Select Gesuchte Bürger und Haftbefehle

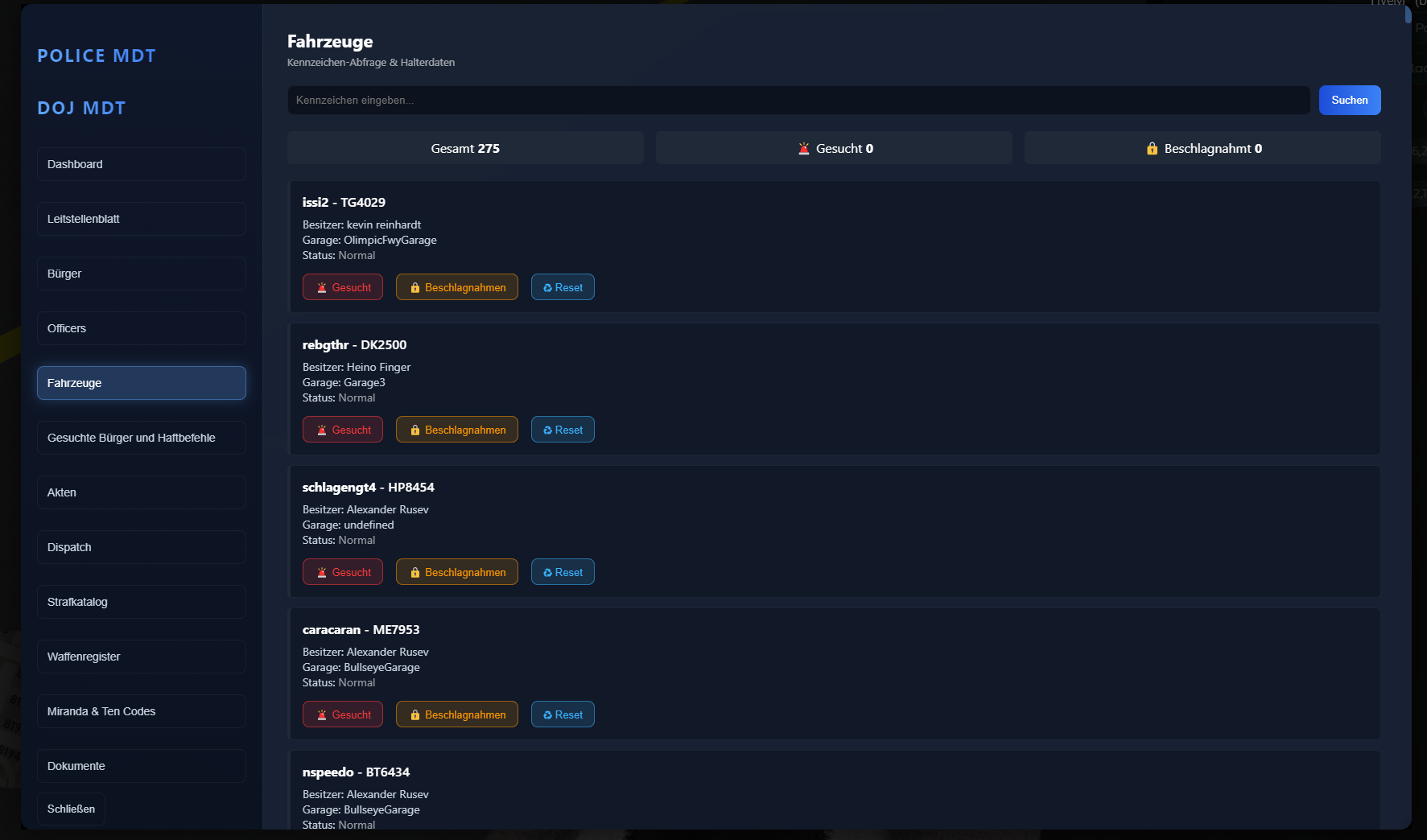[x=141, y=438]
